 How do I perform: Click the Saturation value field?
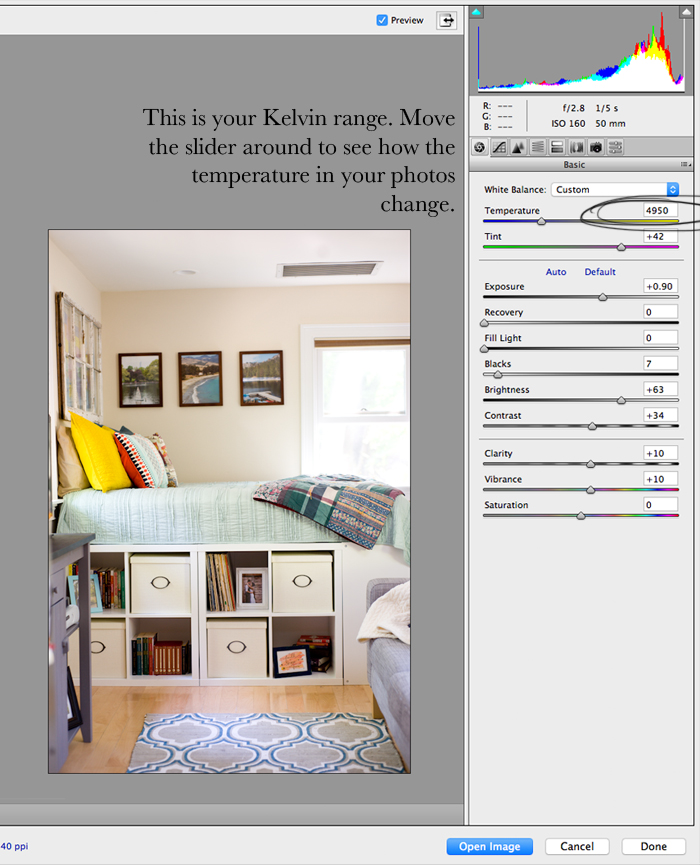point(660,505)
